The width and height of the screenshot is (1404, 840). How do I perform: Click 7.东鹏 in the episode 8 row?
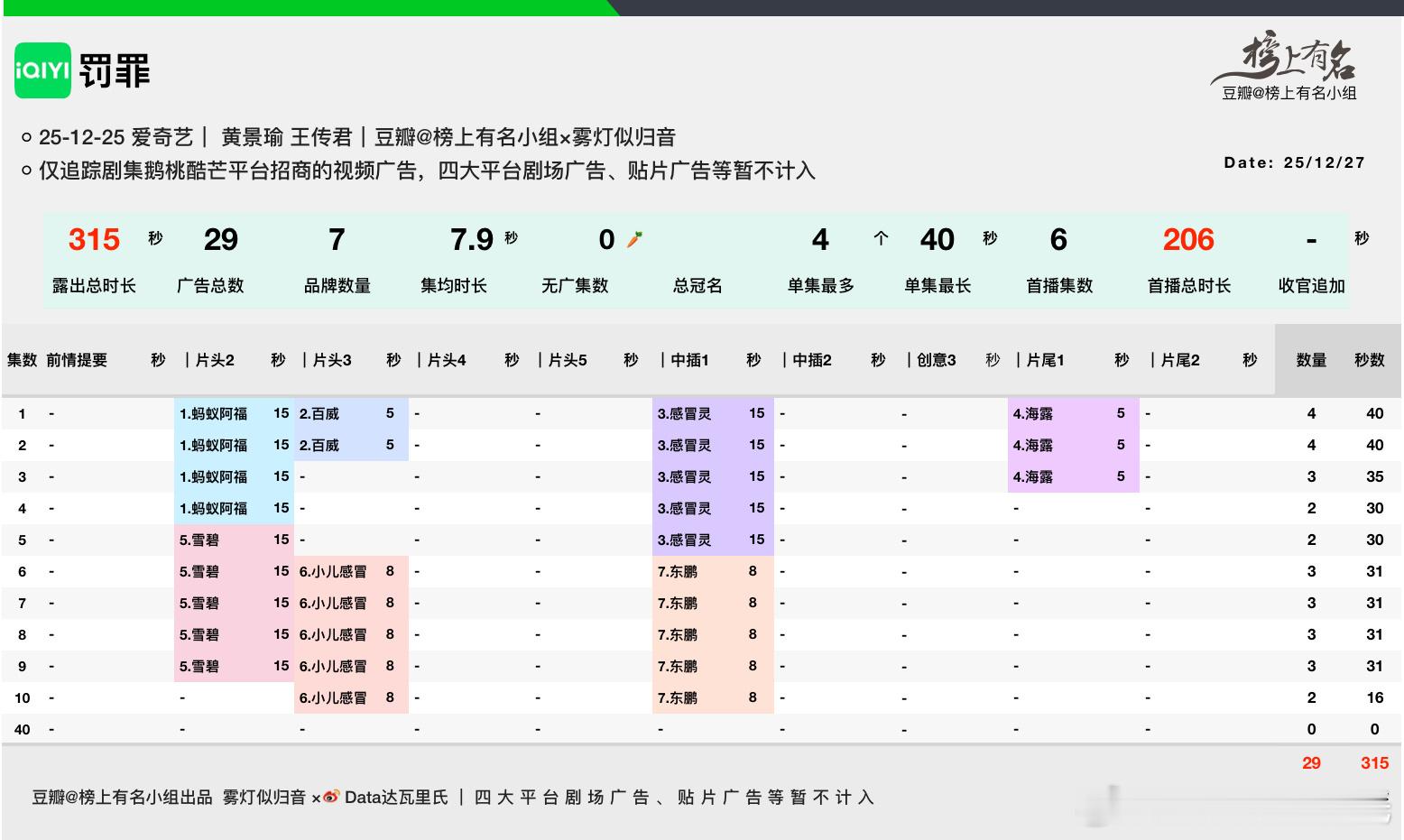(x=677, y=635)
